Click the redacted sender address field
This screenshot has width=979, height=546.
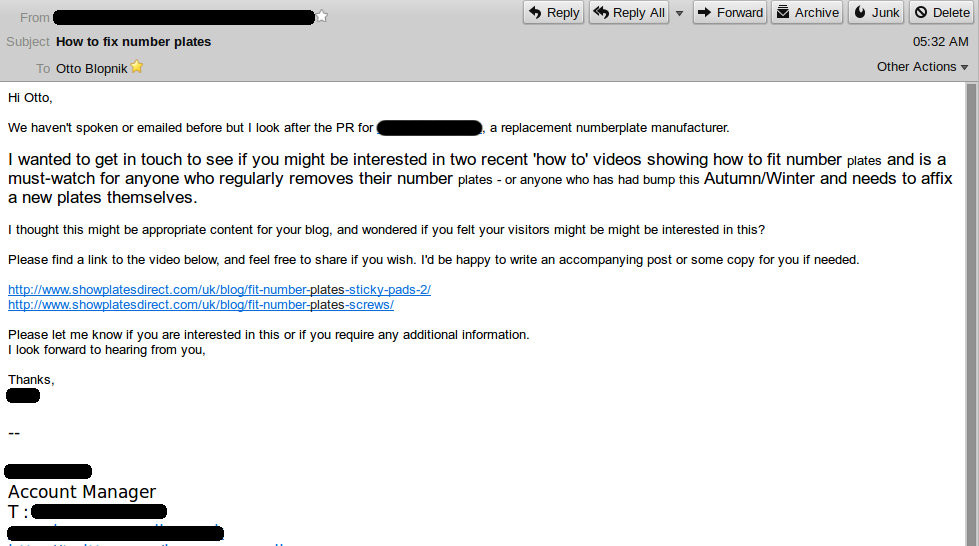coord(184,17)
